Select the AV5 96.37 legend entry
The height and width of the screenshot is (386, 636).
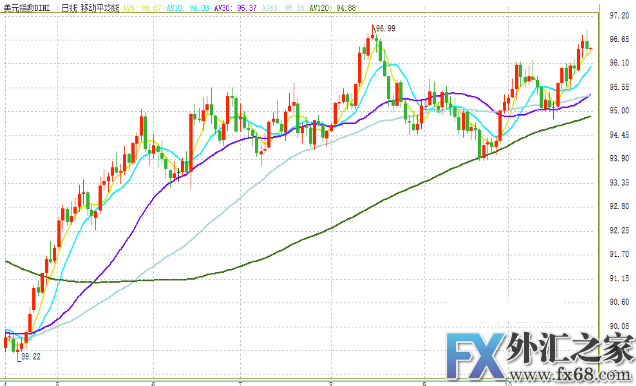click(142, 8)
